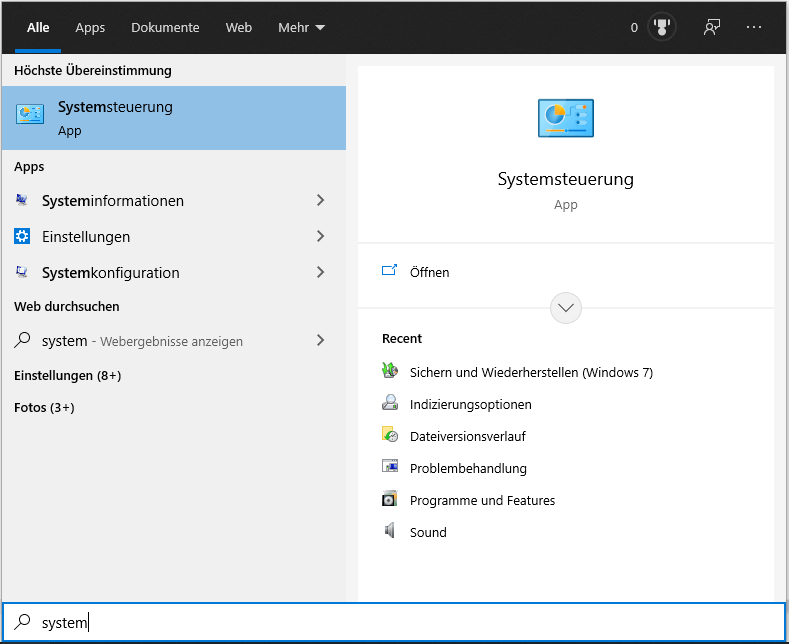
Task: Click the rewards trophy badge icon
Action: (x=661, y=27)
